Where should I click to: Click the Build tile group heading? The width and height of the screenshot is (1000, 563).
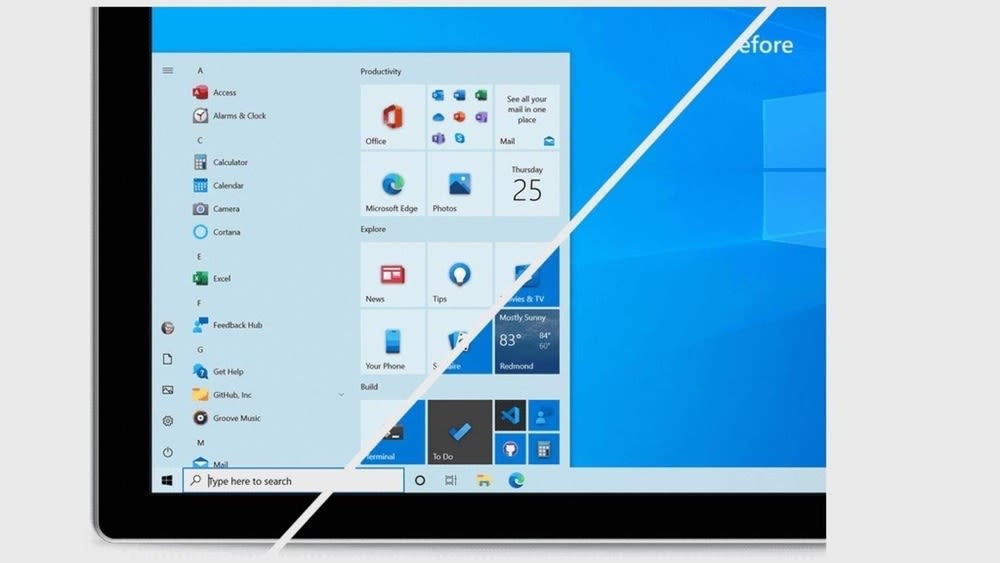(x=369, y=386)
